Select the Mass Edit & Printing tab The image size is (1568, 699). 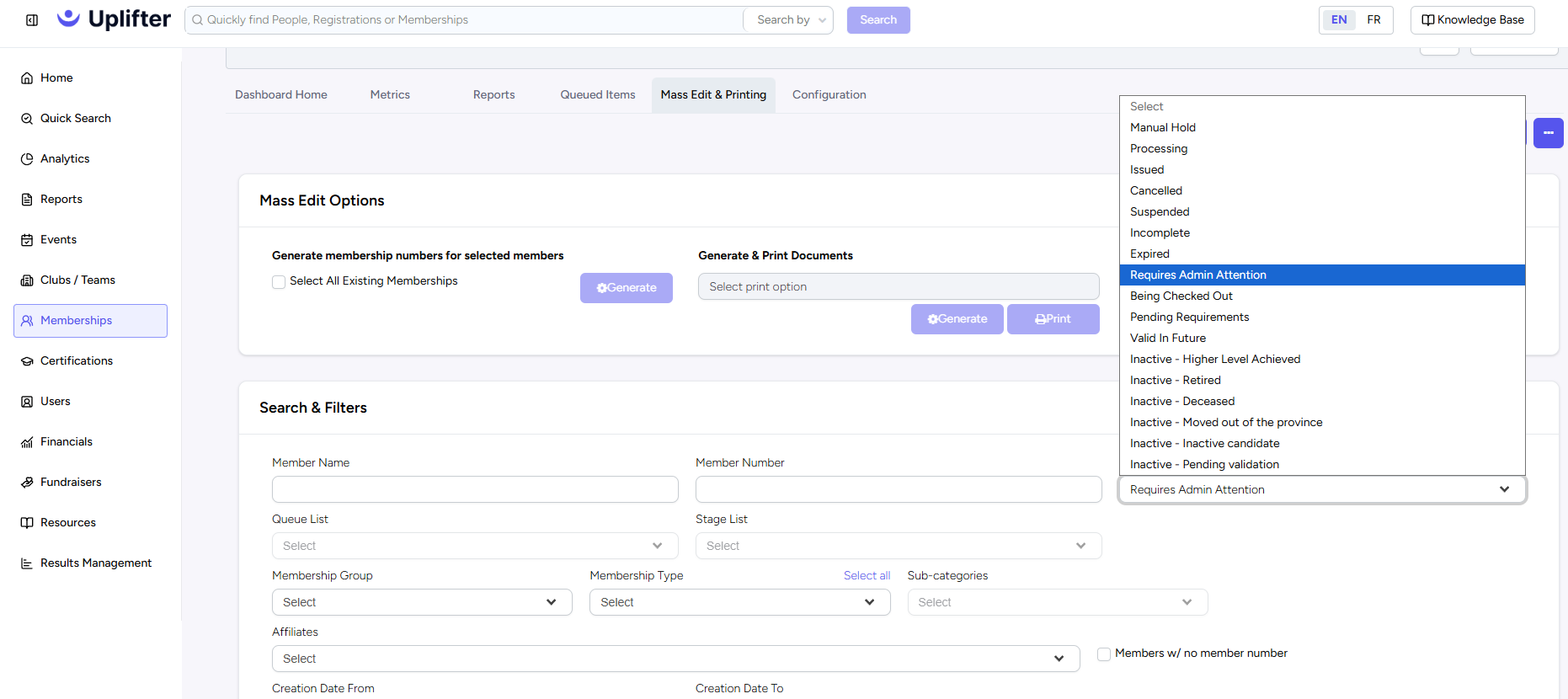(713, 95)
